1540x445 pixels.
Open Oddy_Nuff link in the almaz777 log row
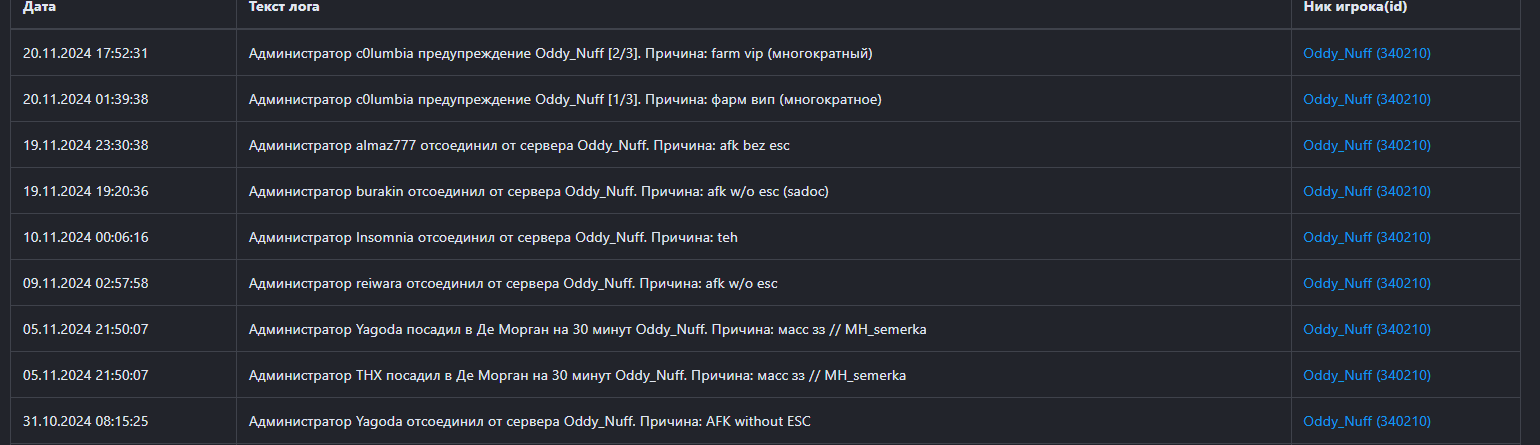1366,145
